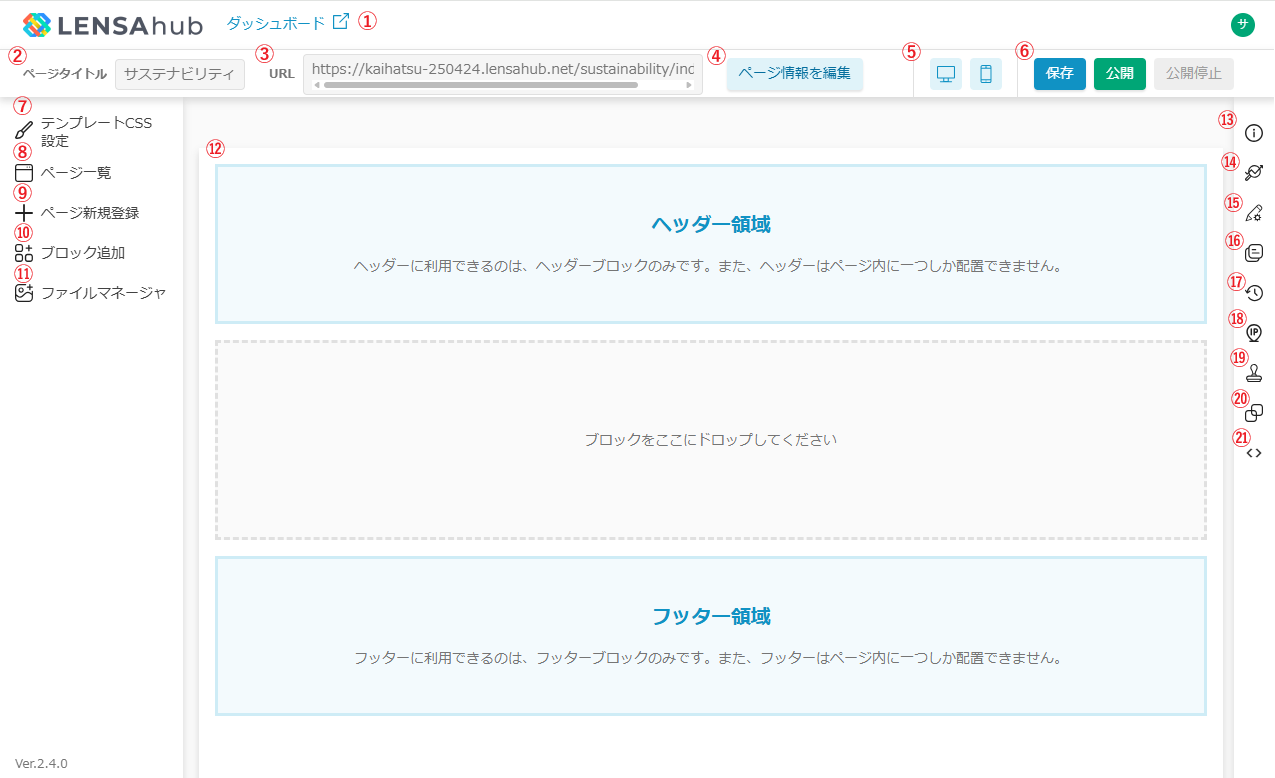Click the brush icon for template CSS
This screenshot has height=778, width=1275.
point(24,131)
